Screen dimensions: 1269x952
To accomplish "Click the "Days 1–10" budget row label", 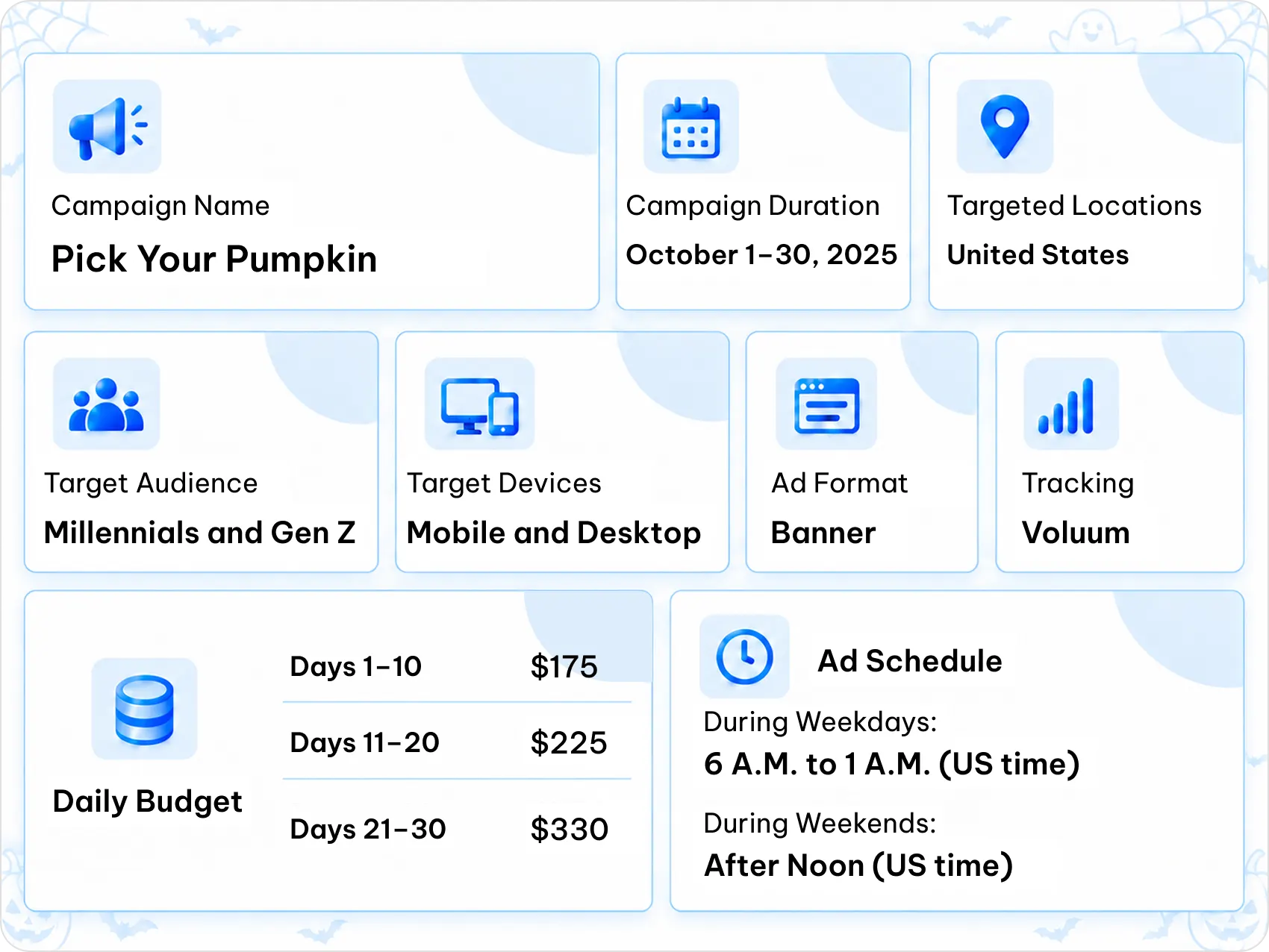I will tap(356, 666).
